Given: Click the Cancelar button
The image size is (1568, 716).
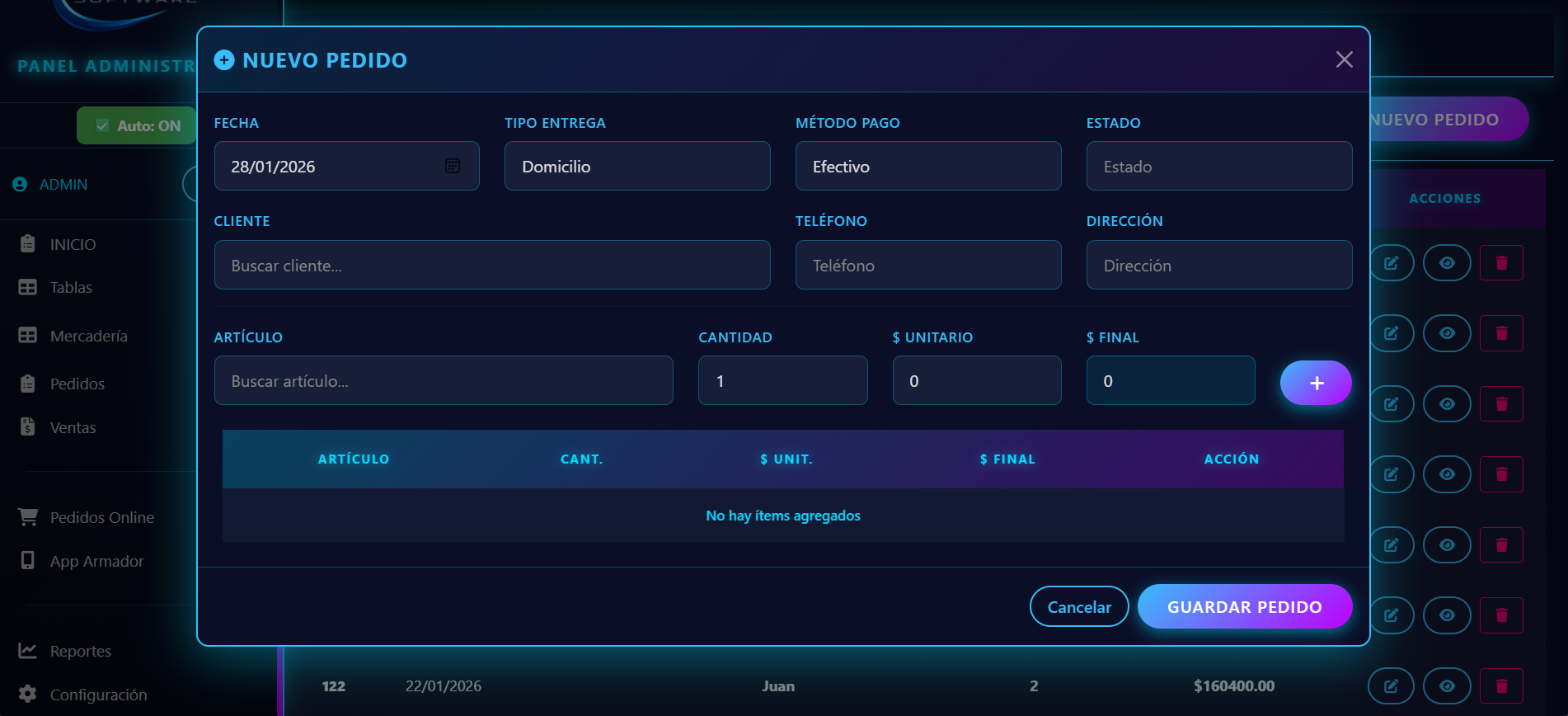Looking at the screenshot, I should coord(1078,607).
